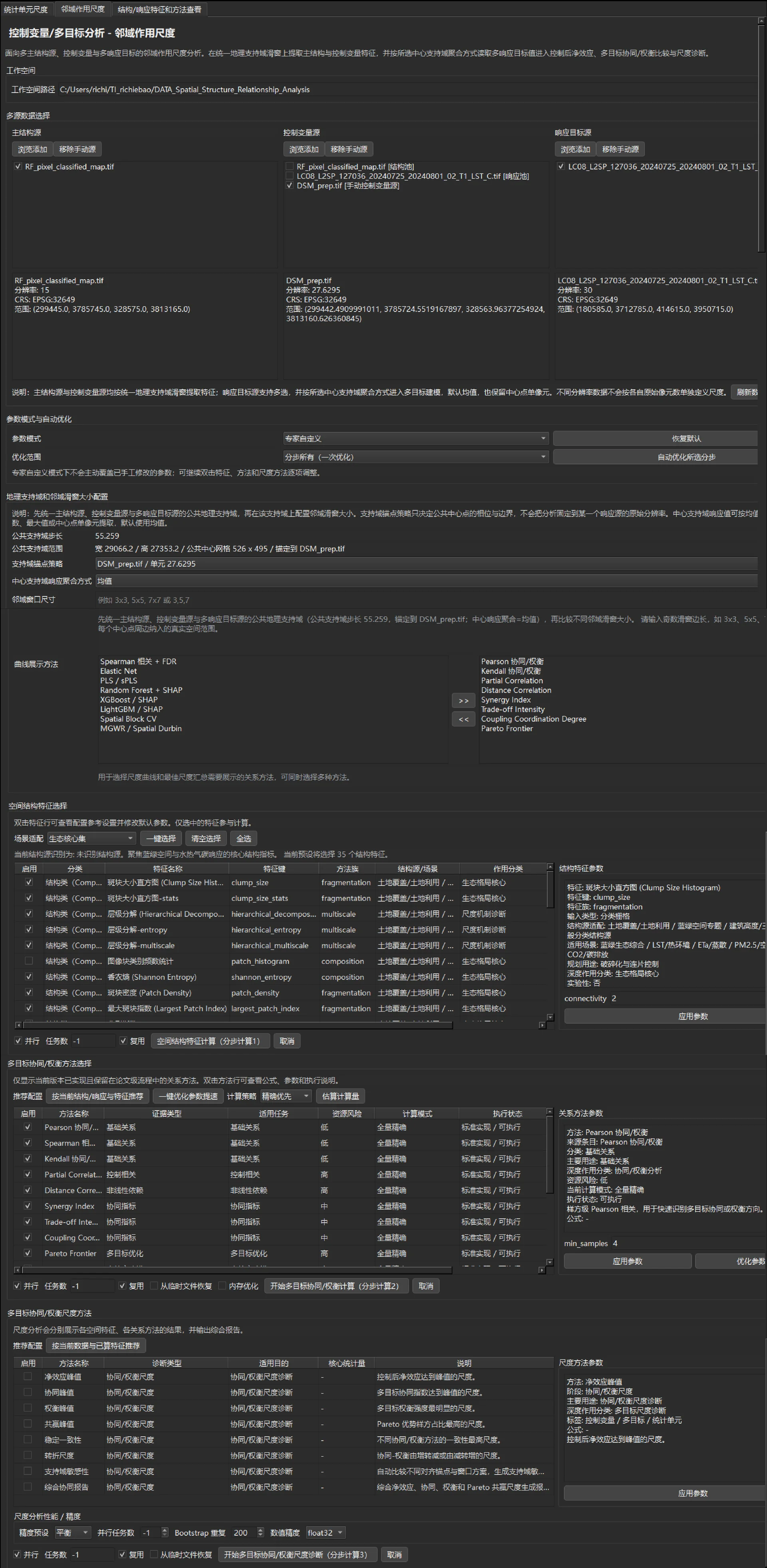Toggle the shannon_entropy feature row checkbox
The image size is (767, 1568).
[29, 977]
